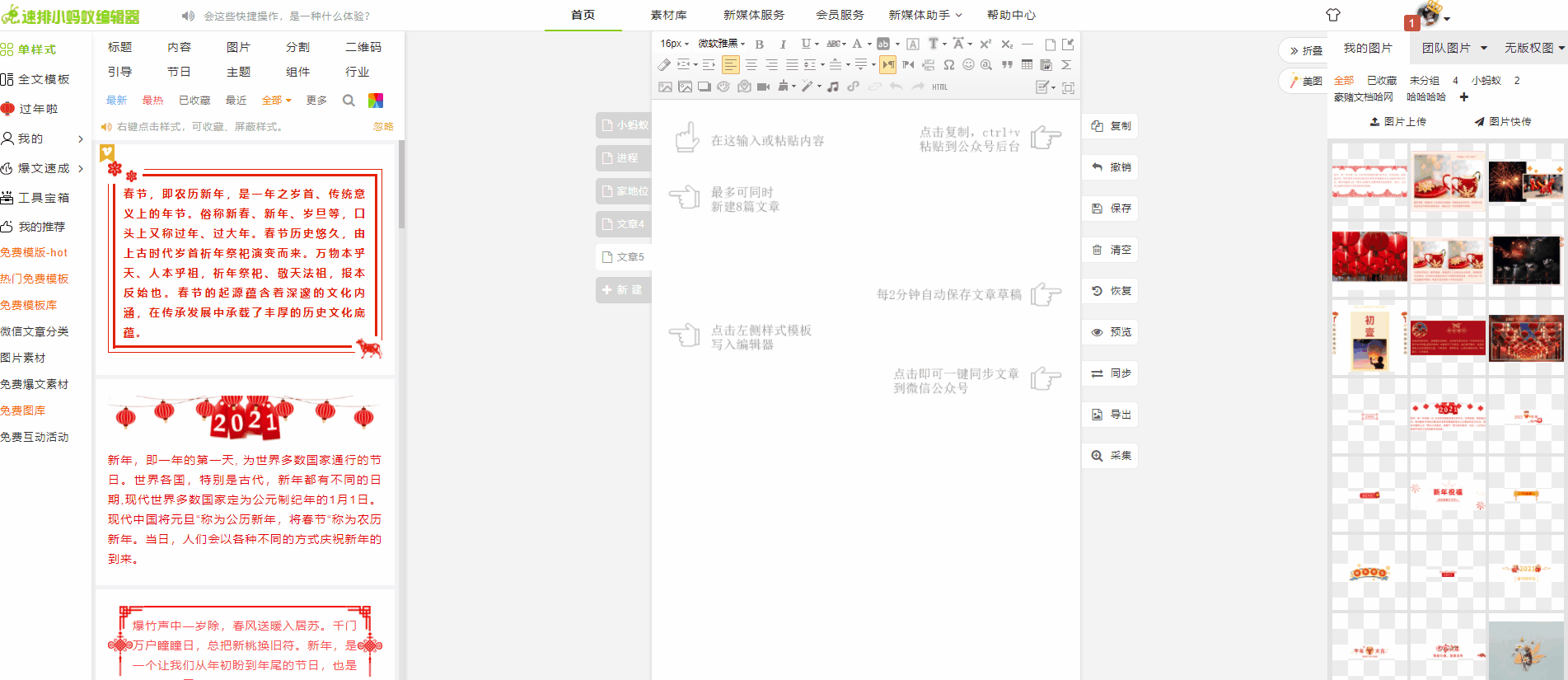Image resolution: width=1568 pixels, height=680 pixels.
Task: Click the 同步 sync button
Action: [x=1110, y=373]
